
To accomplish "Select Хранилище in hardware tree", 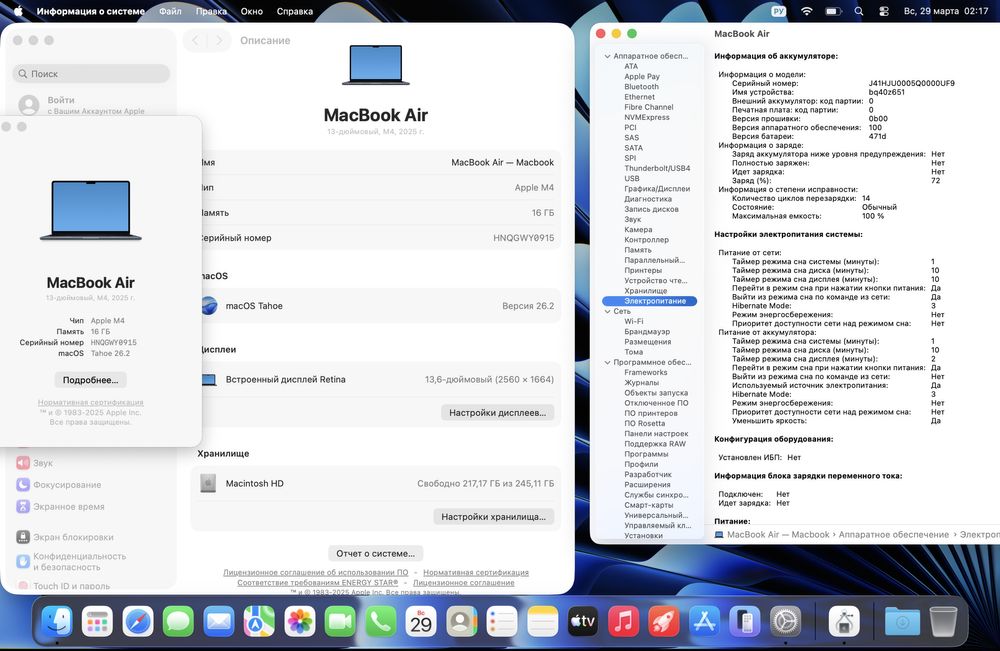I will click(645, 291).
